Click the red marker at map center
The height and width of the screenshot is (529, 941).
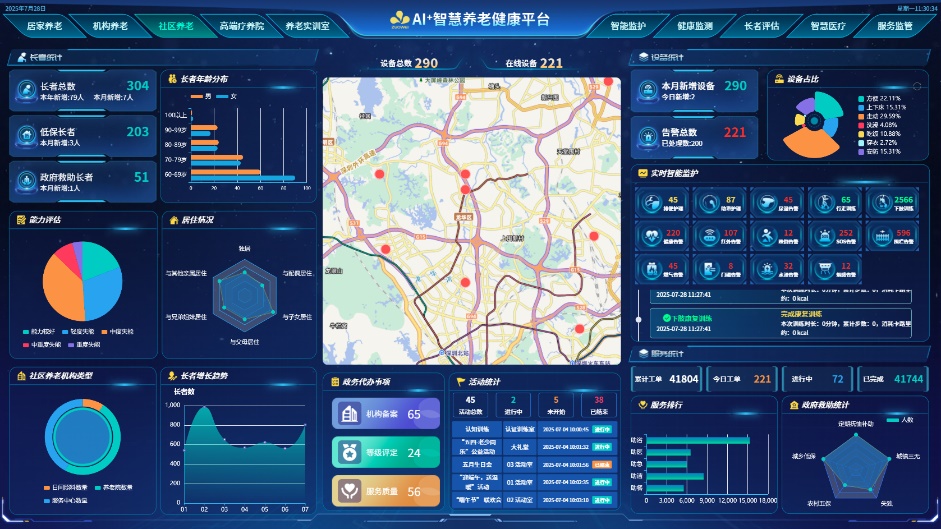465,190
